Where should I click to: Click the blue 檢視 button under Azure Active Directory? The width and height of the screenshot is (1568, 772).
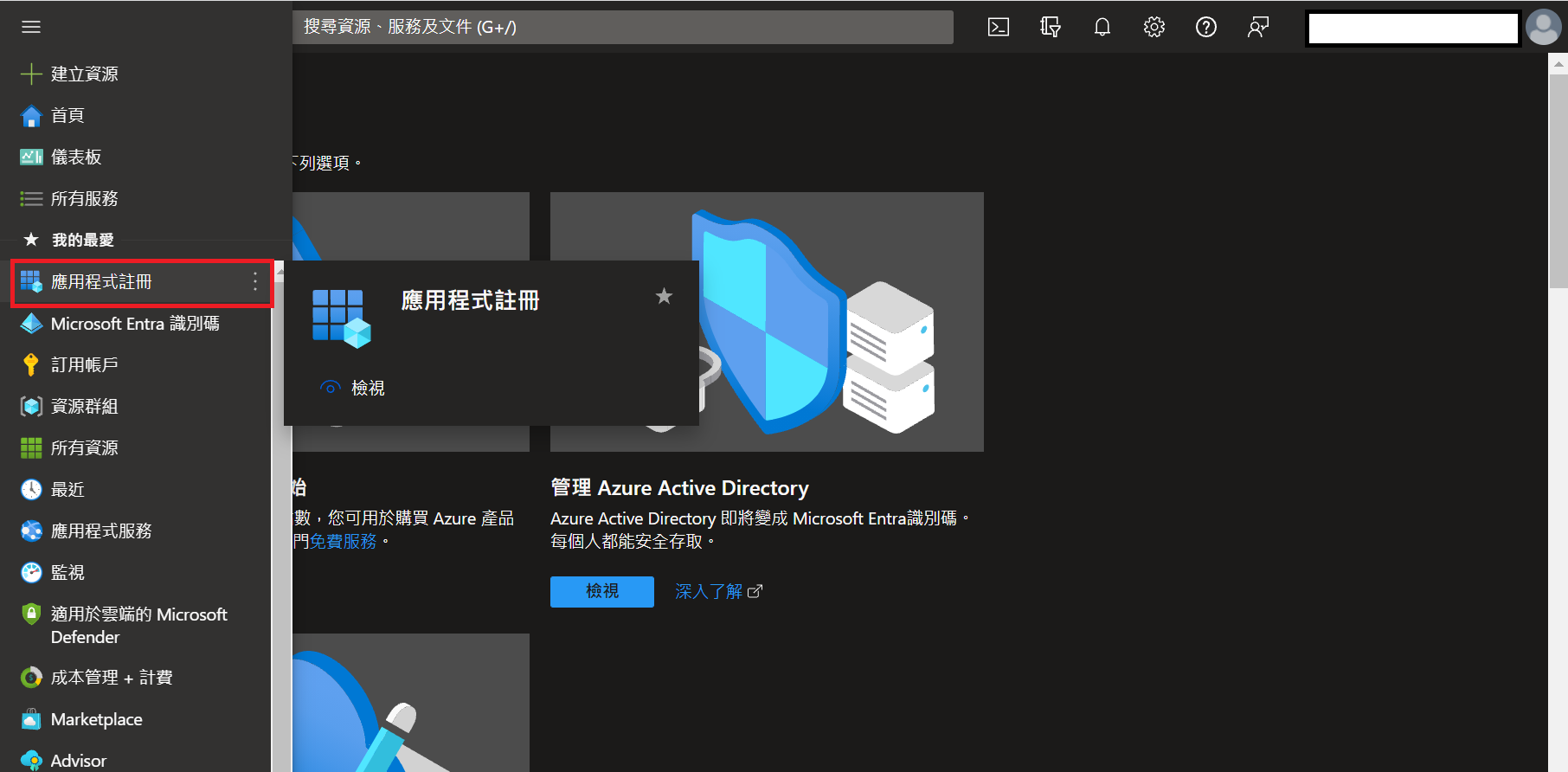point(602,591)
